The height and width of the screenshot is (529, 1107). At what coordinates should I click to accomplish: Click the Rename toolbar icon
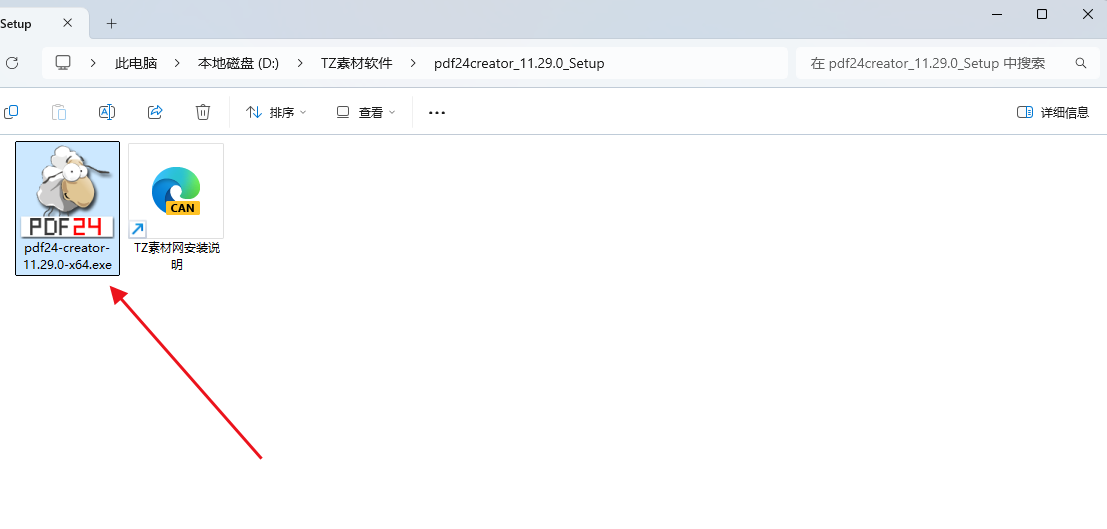(107, 112)
